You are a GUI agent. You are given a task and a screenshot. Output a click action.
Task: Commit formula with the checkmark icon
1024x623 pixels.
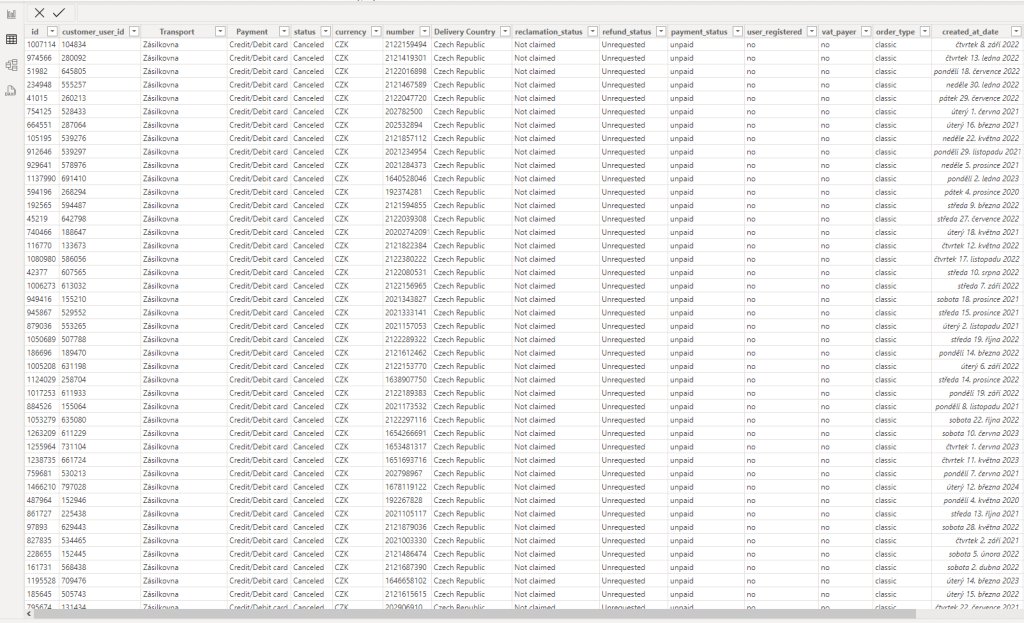tap(59, 12)
